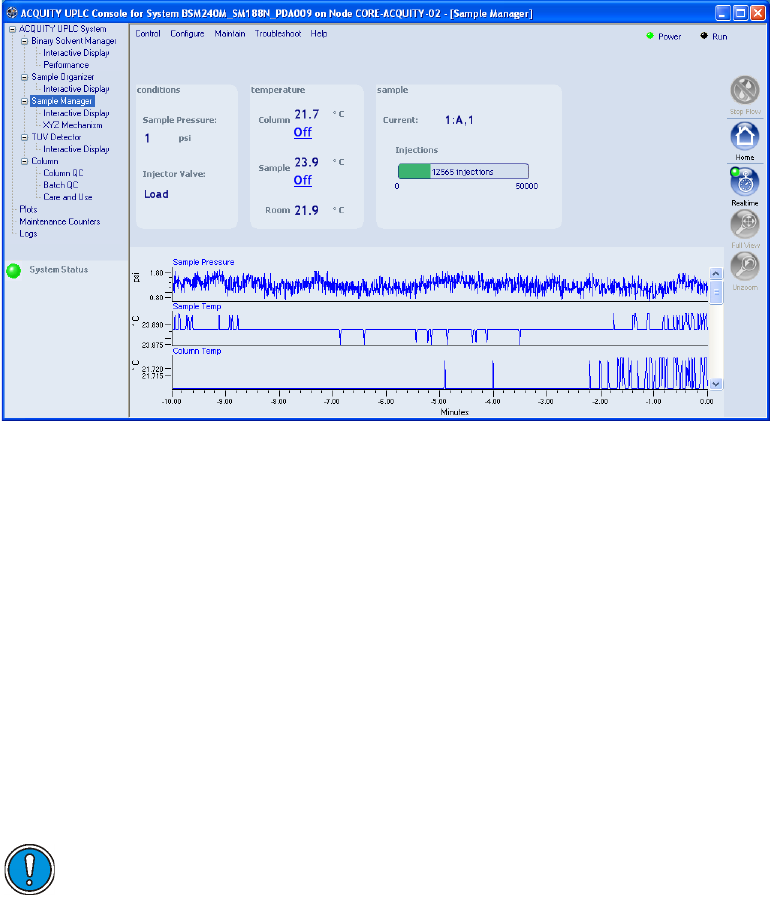The image size is (770, 897).
Task: Click the Sample temperature 23.9 reading
Action: pos(307,162)
